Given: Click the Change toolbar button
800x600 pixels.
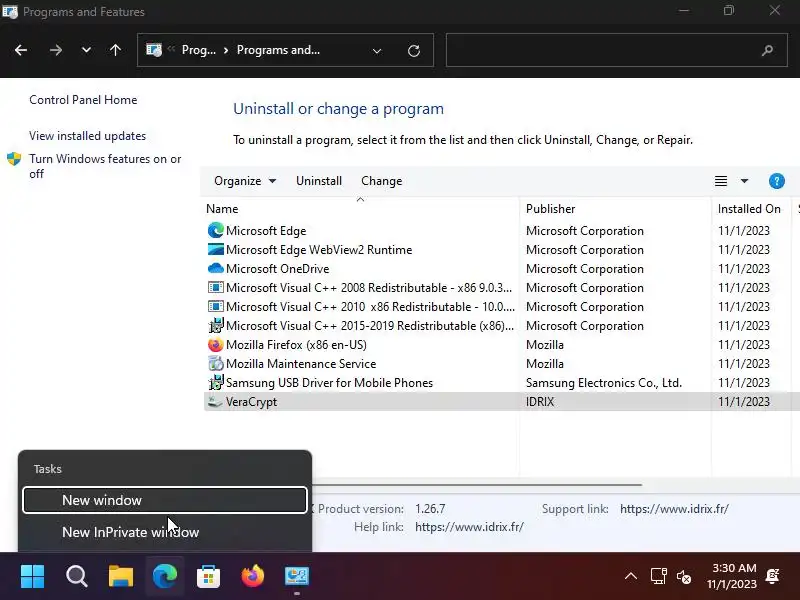Looking at the screenshot, I should click(x=382, y=181).
